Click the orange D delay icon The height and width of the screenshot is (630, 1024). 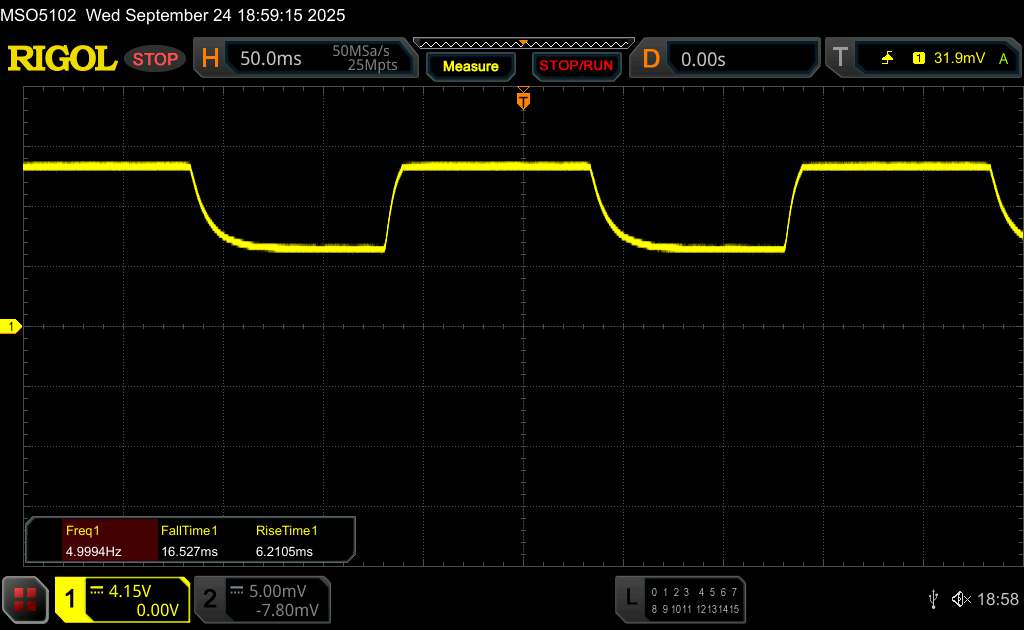[x=651, y=59]
